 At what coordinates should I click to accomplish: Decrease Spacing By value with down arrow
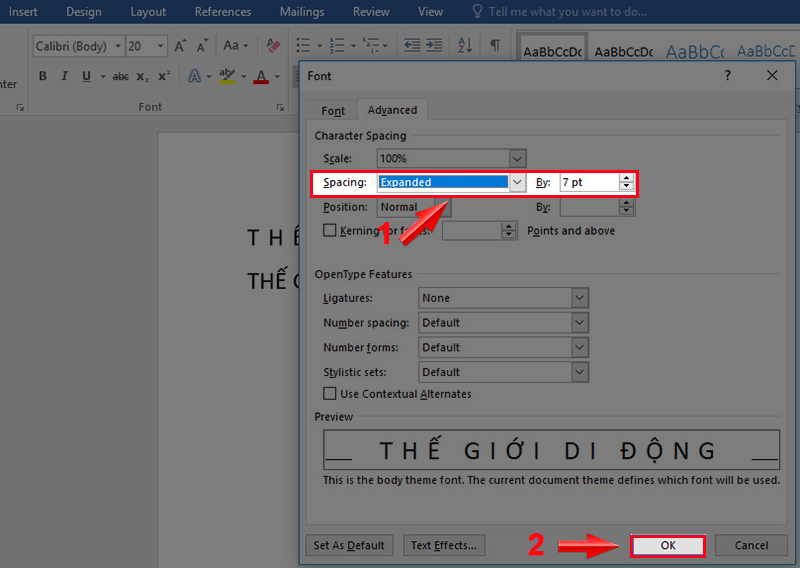[x=627, y=186]
